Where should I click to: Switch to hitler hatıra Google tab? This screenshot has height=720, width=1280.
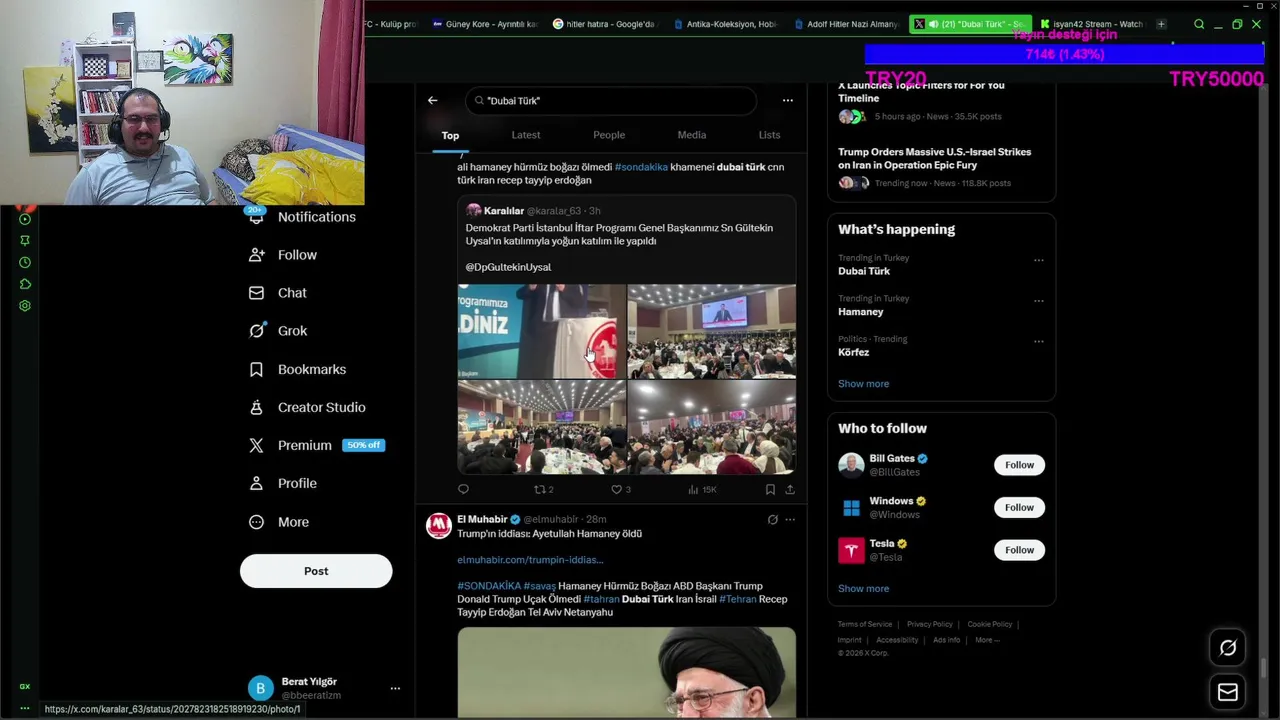point(604,24)
